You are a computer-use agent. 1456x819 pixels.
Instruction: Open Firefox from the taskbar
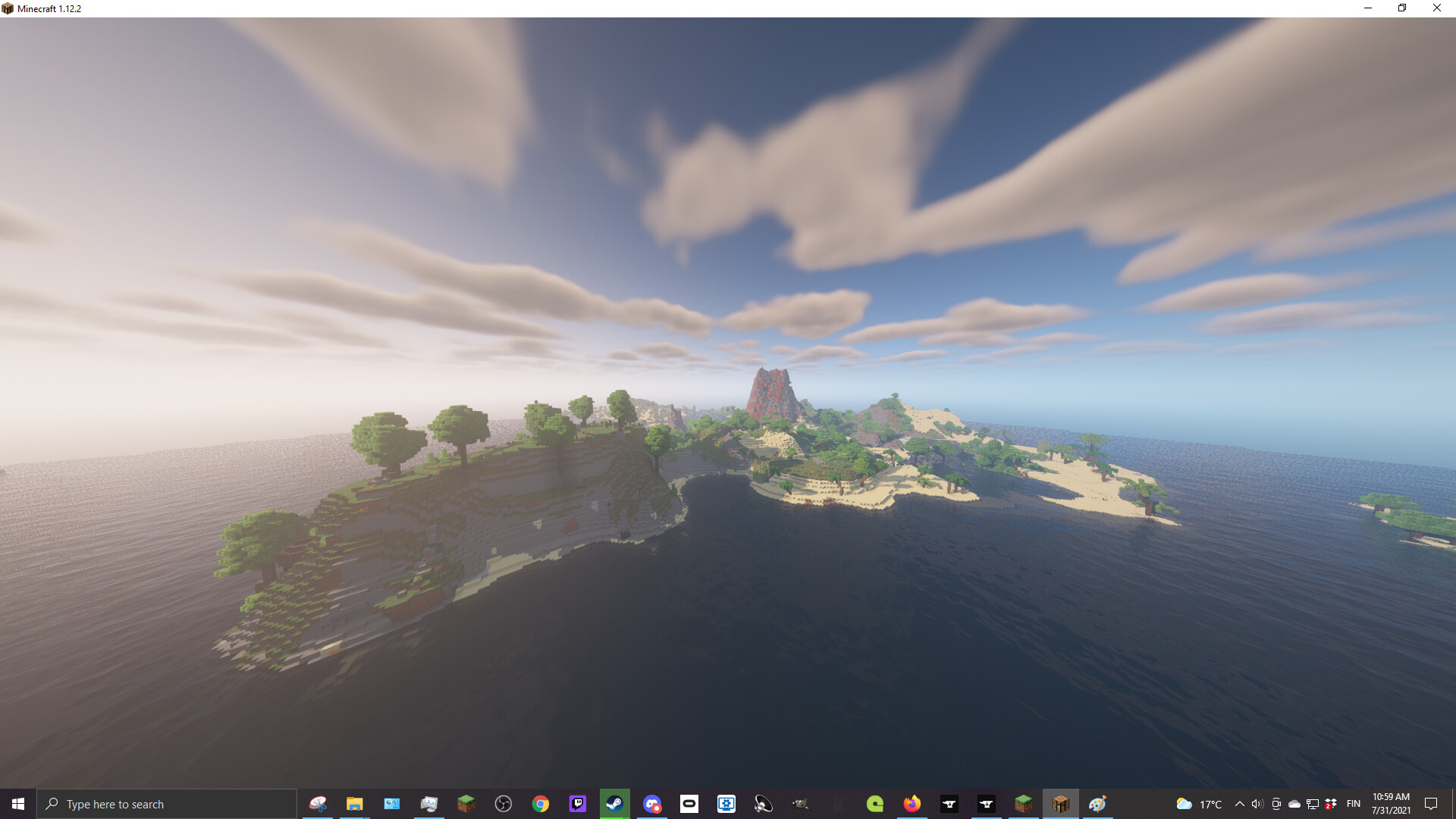tap(912, 804)
